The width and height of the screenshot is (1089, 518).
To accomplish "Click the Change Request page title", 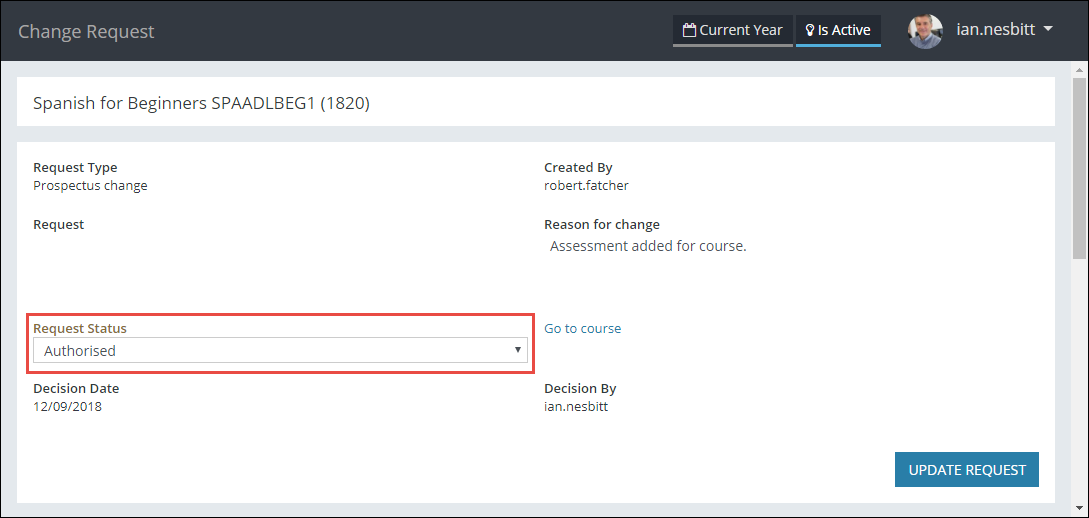I will click(x=86, y=31).
